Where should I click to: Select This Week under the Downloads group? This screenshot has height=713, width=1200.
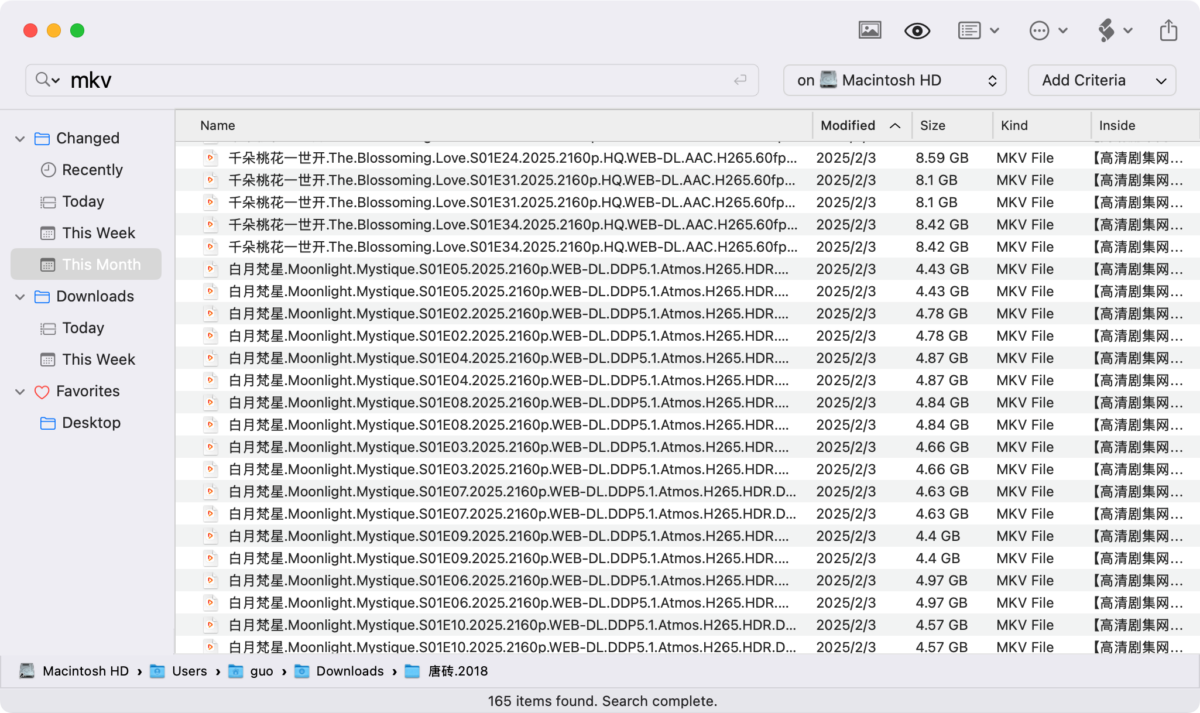click(x=98, y=360)
